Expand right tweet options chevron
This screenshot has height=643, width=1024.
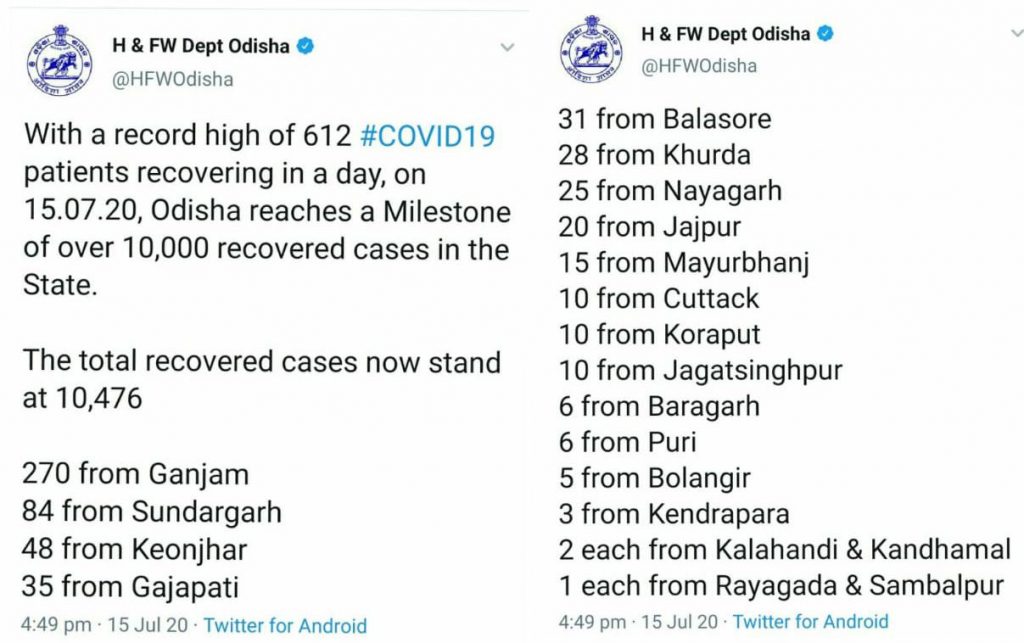point(1017,33)
